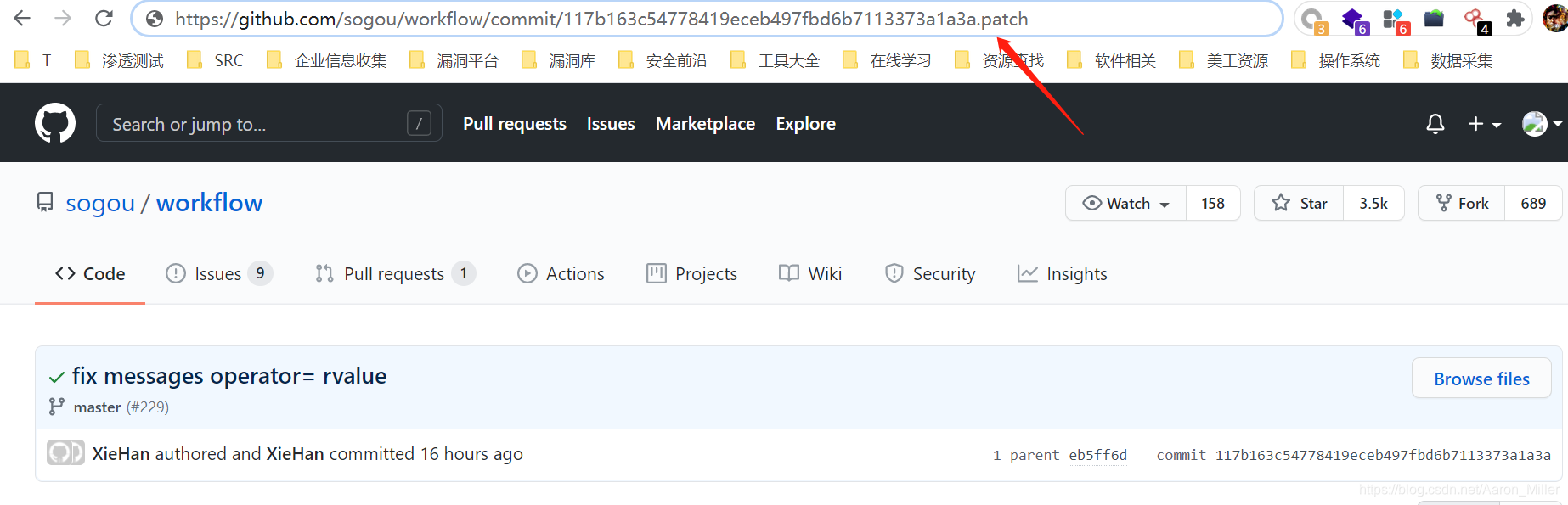Open the SRC bookmark folder

coord(215,60)
